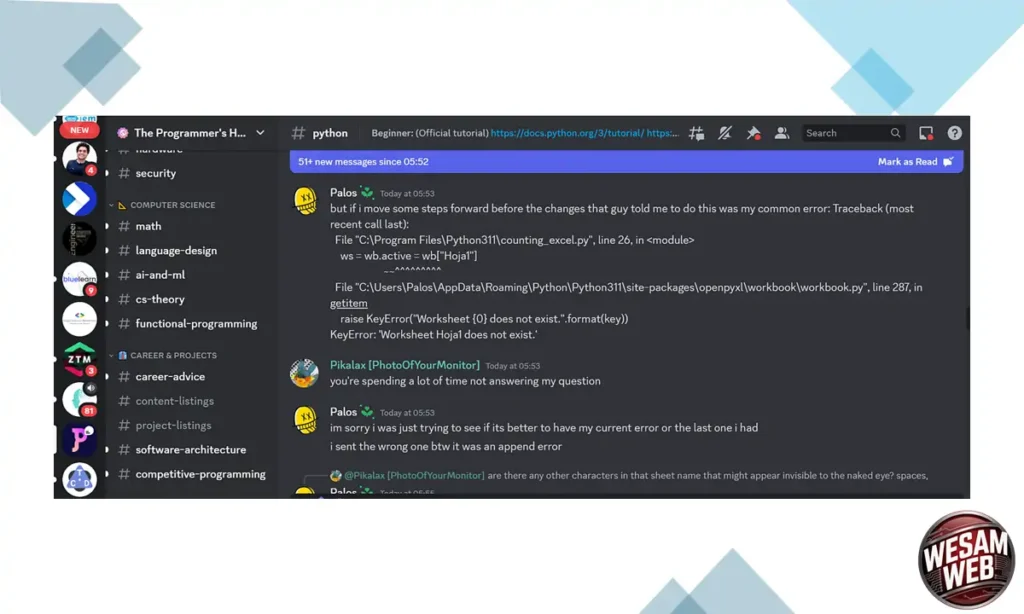Screen dimensions: 1024x614
Task: Open pinned messages icon
Action: 753,133
